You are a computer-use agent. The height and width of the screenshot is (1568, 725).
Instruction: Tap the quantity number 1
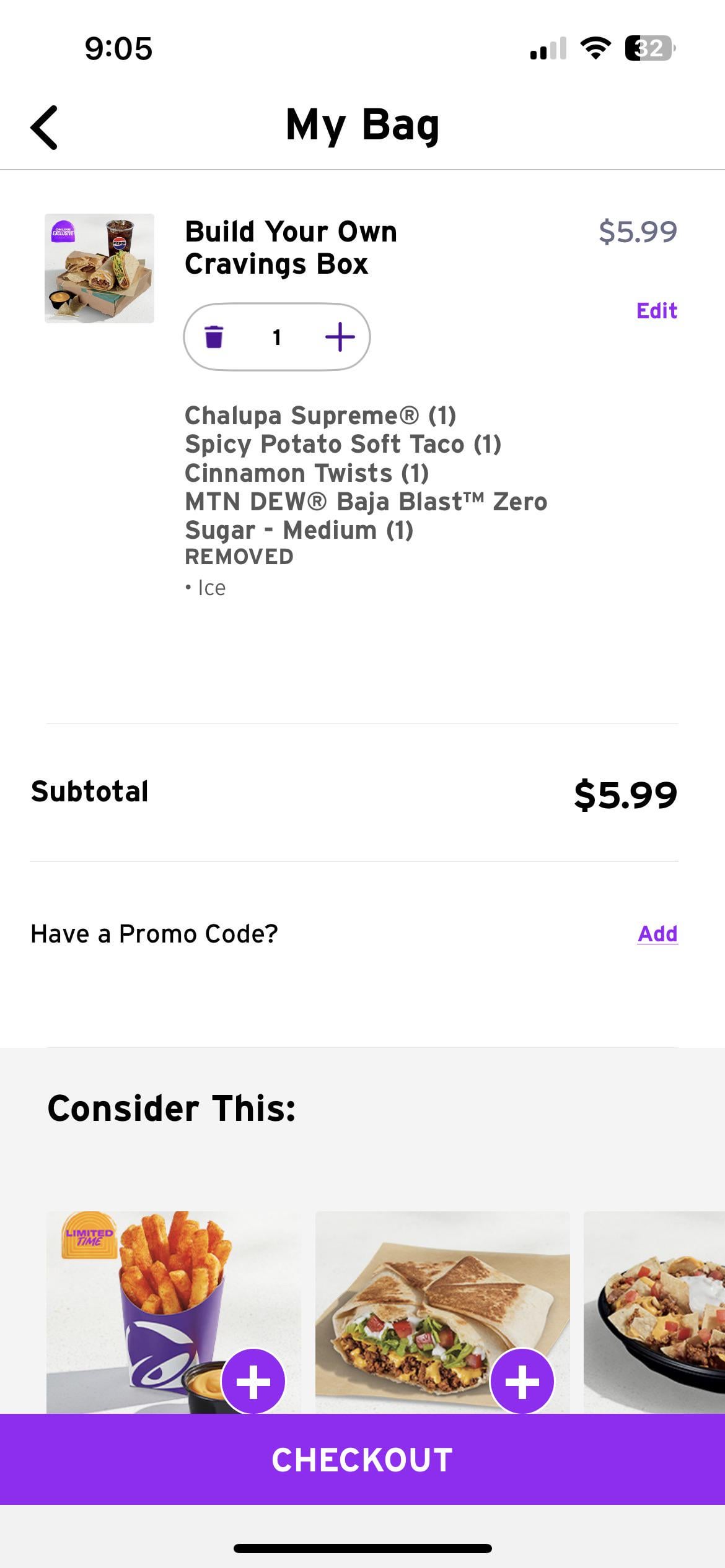[x=276, y=338]
